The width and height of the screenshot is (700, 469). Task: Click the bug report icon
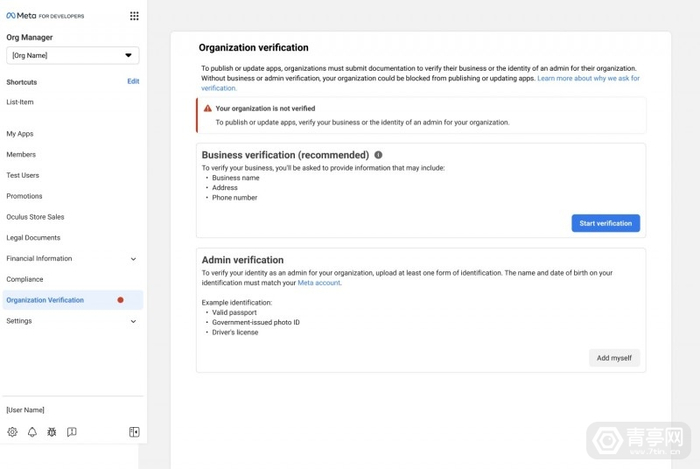coord(52,432)
